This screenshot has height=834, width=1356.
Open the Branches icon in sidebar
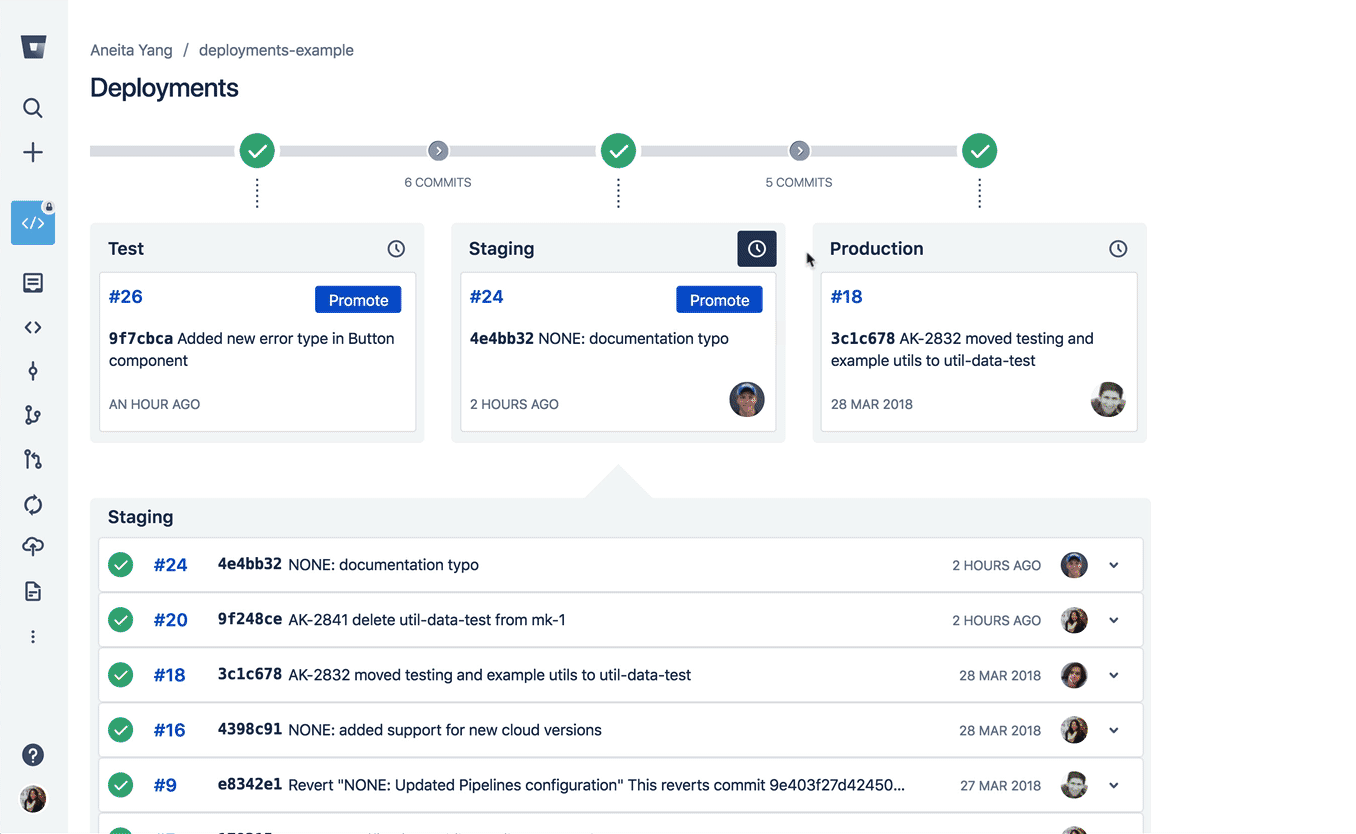[33, 415]
